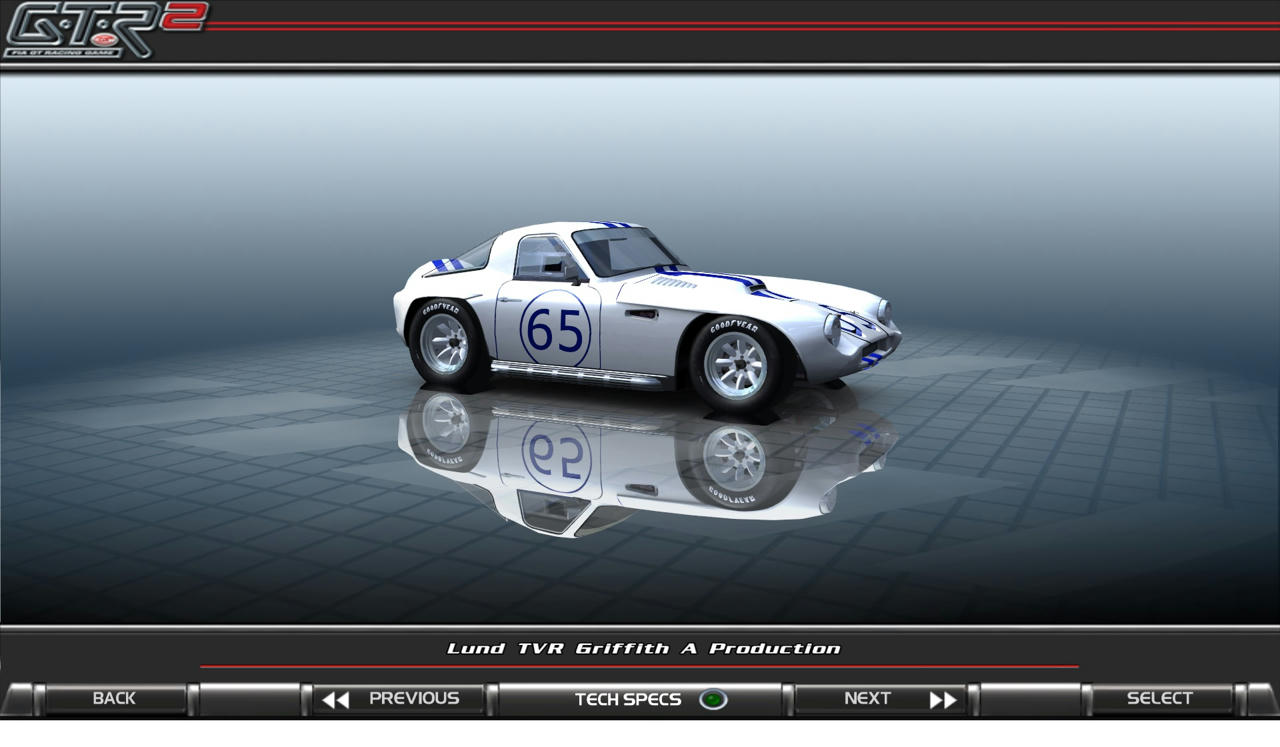Click SELECT to choose this car
Viewport: 1280px width, 747px height.
(1160, 699)
